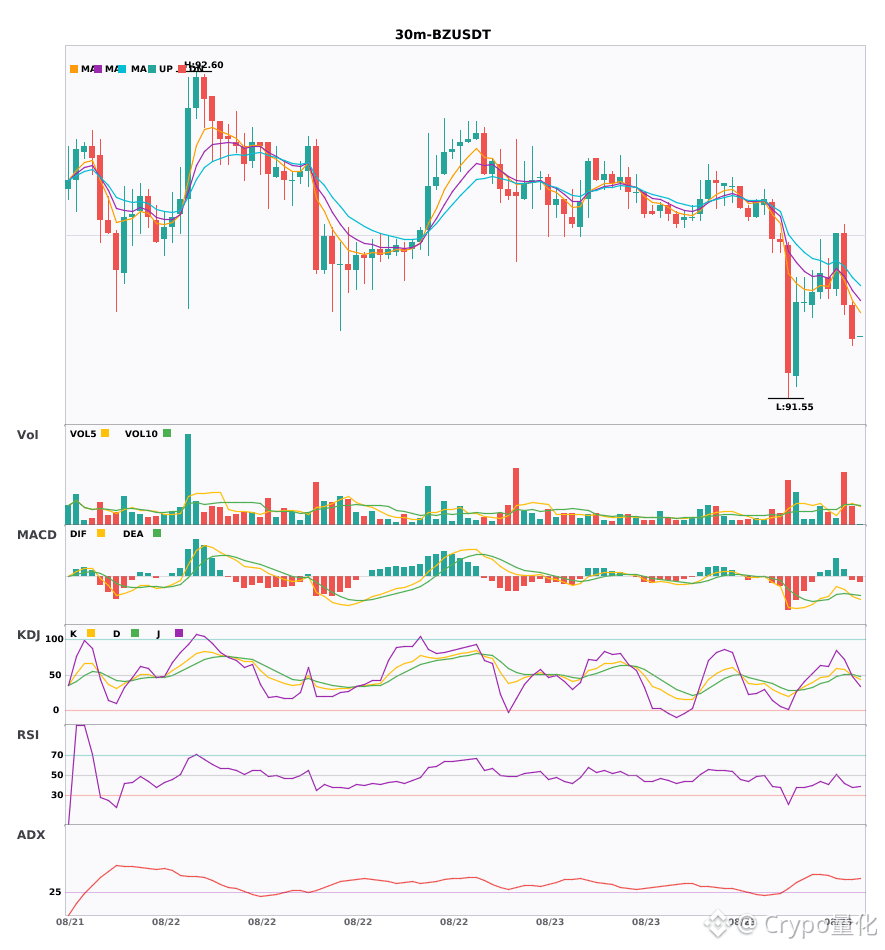Click the H:92.60 high price label
This screenshot has width=885, height=950.
tap(204, 65)
